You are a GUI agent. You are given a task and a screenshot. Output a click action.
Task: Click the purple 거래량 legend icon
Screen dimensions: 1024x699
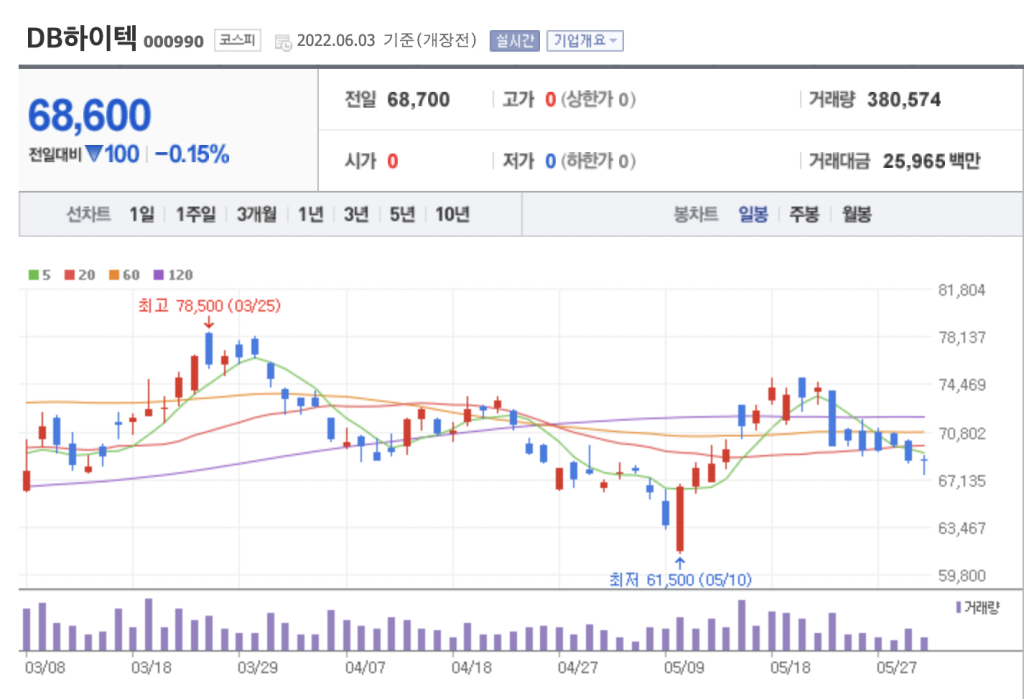pyautogui.click(x=959, y=607)
